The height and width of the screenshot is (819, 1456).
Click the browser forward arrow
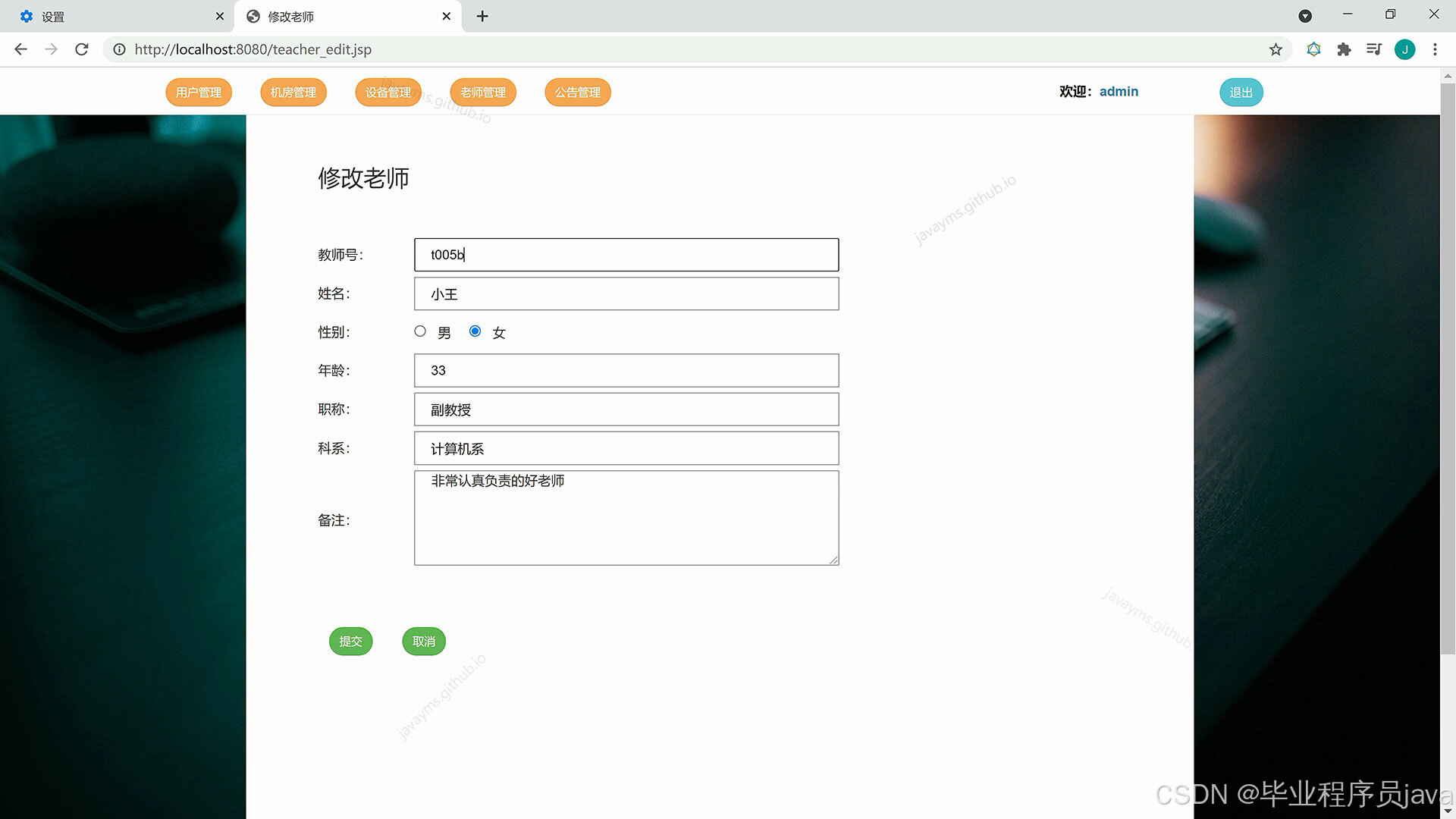point(51,49)
